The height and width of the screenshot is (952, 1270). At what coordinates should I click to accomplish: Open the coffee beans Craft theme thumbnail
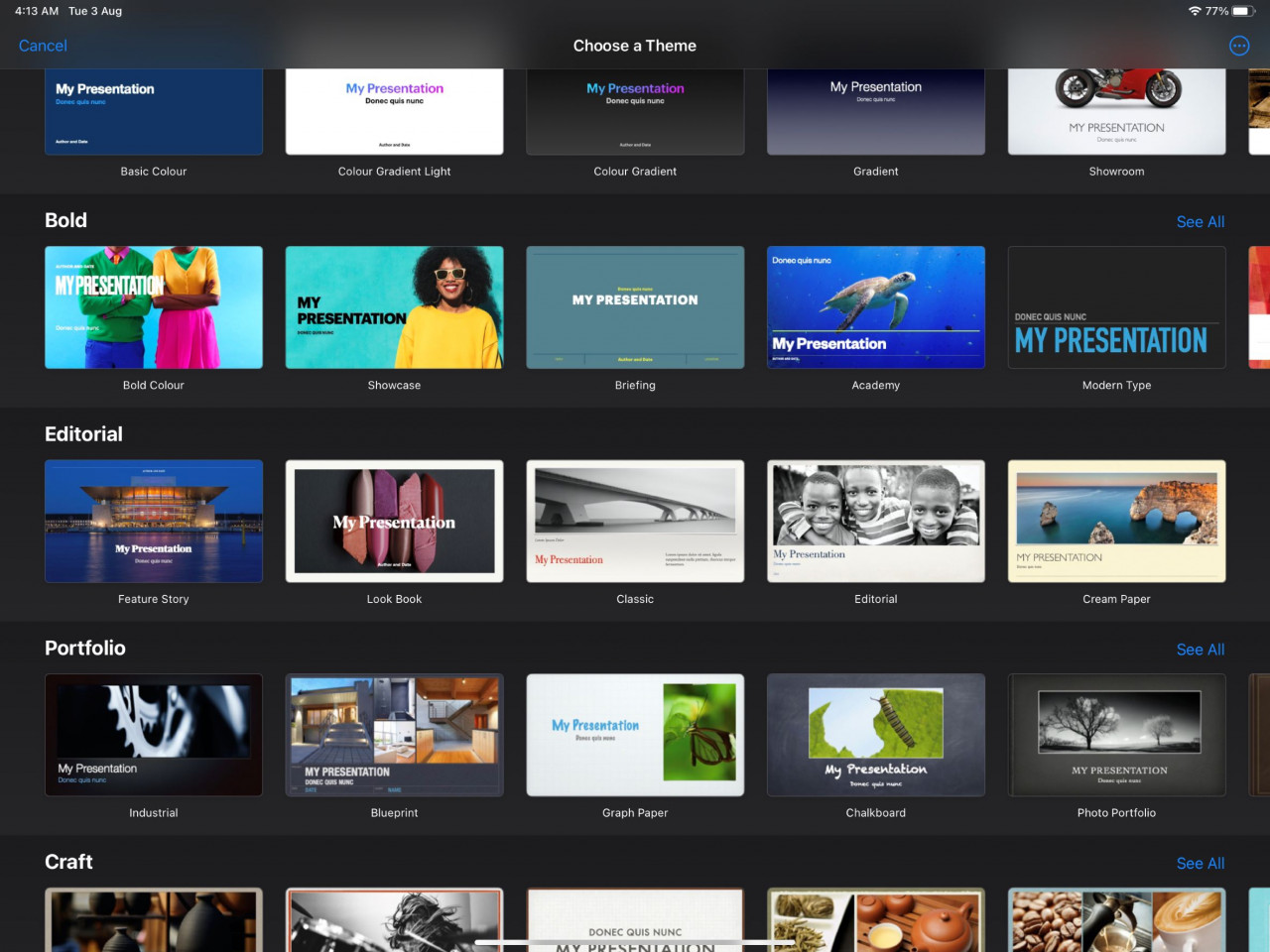click(1116, 920)
